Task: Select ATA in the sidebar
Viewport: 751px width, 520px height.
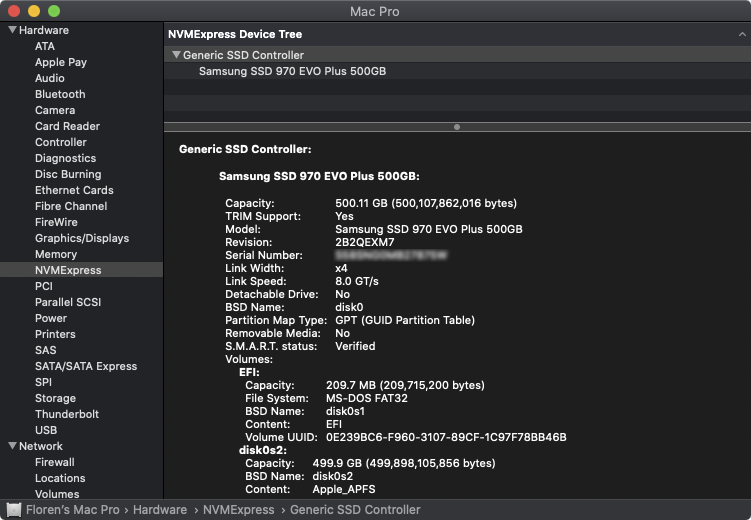Action: pos(45,46)
